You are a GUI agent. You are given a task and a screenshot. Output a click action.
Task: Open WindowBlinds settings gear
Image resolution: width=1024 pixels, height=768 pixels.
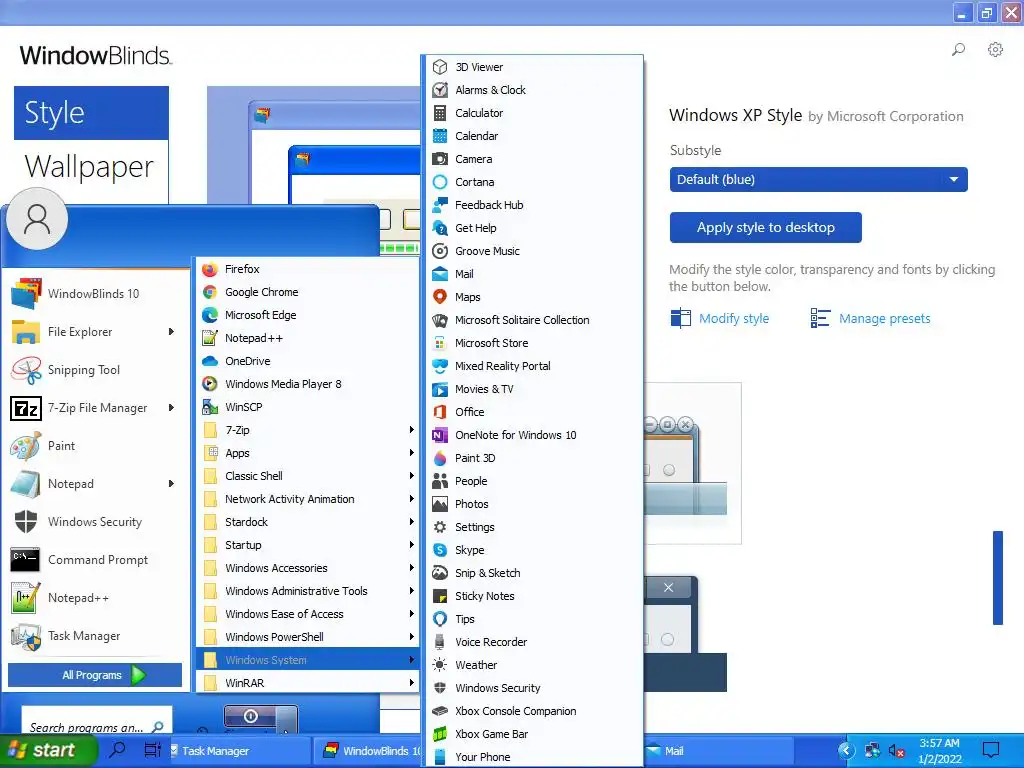click(x=995, y=50)
